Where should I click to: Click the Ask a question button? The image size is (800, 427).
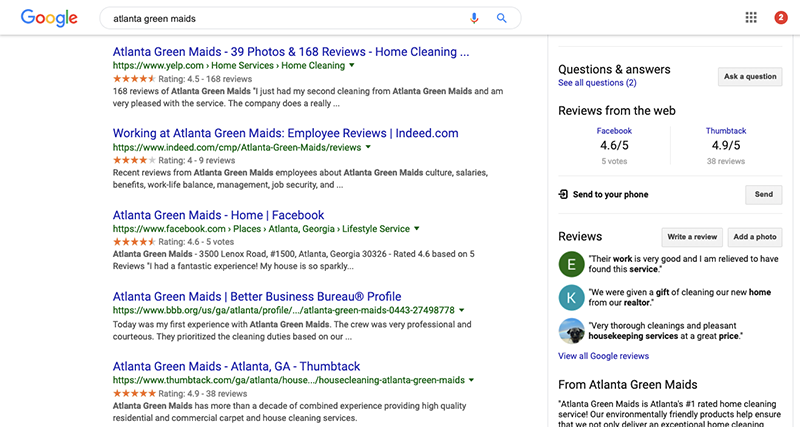point(750,77)
